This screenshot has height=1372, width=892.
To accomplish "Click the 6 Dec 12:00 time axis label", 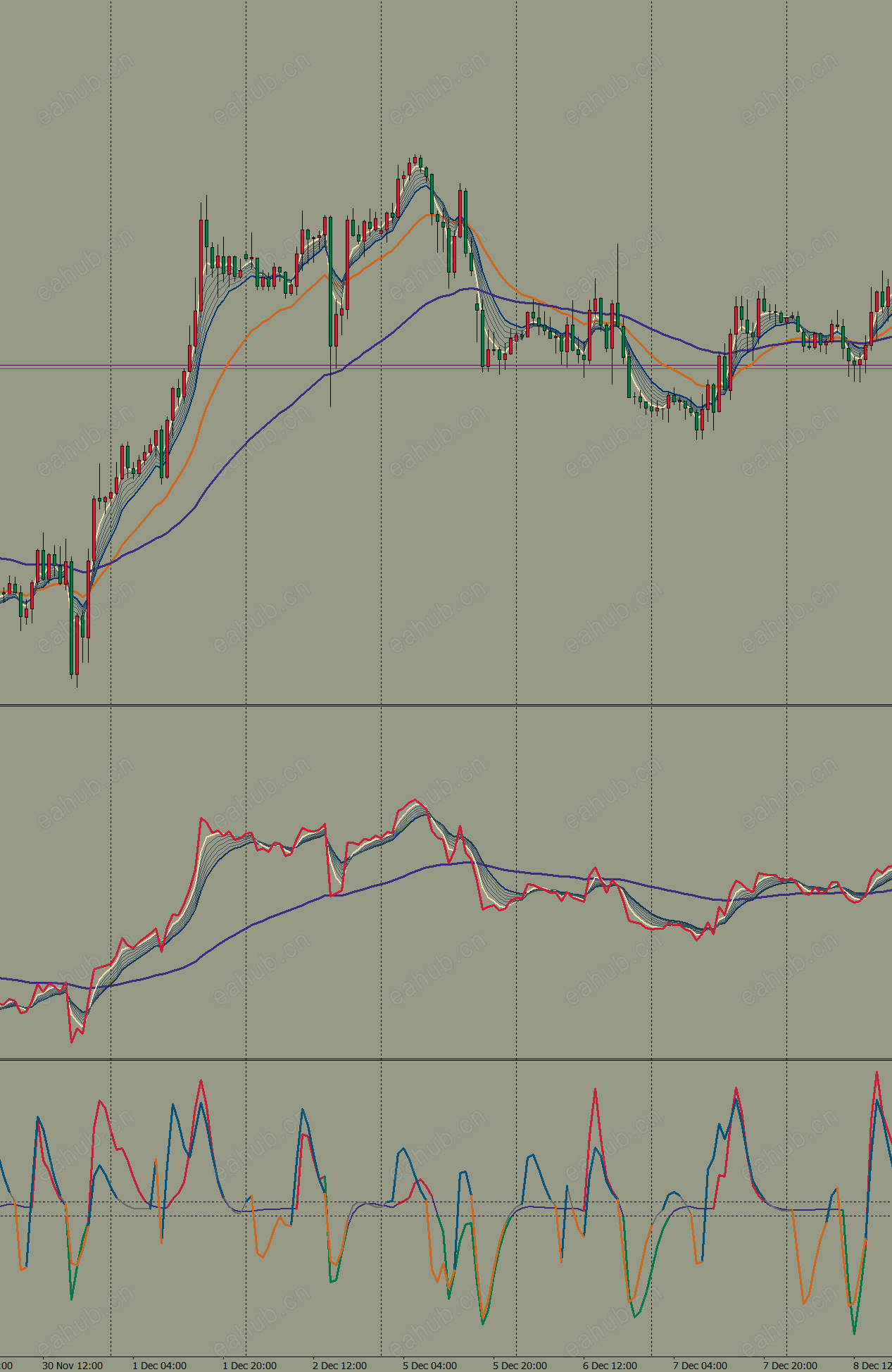I will click(610, 1365).
